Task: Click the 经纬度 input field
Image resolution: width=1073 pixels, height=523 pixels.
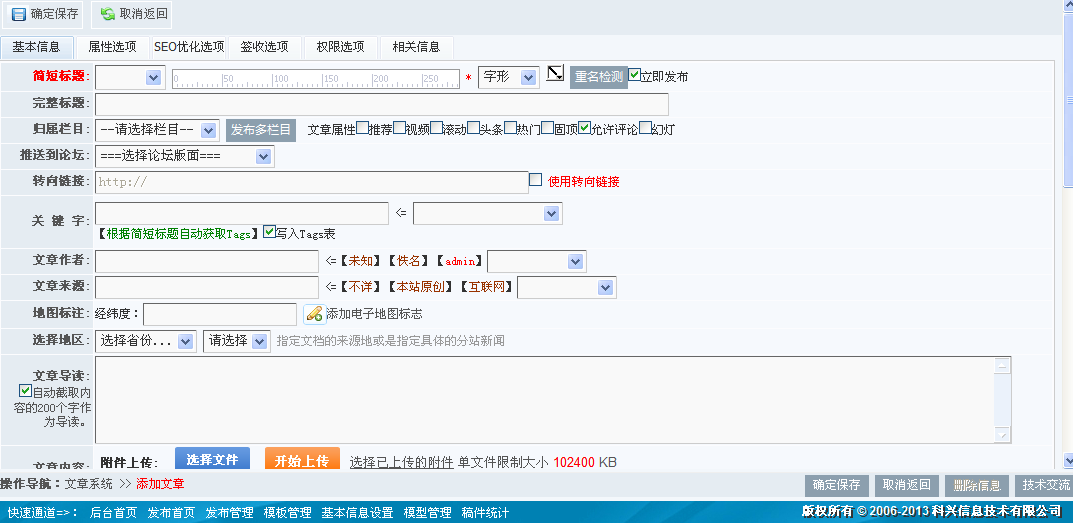Action: (x=220, y=314)
